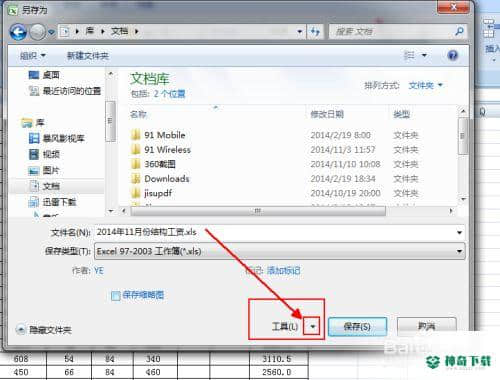Image resolution: width=500 pixels, height=380 pixels.
Task: Click the date 2014/11/3 11:57
Action: 343,150
